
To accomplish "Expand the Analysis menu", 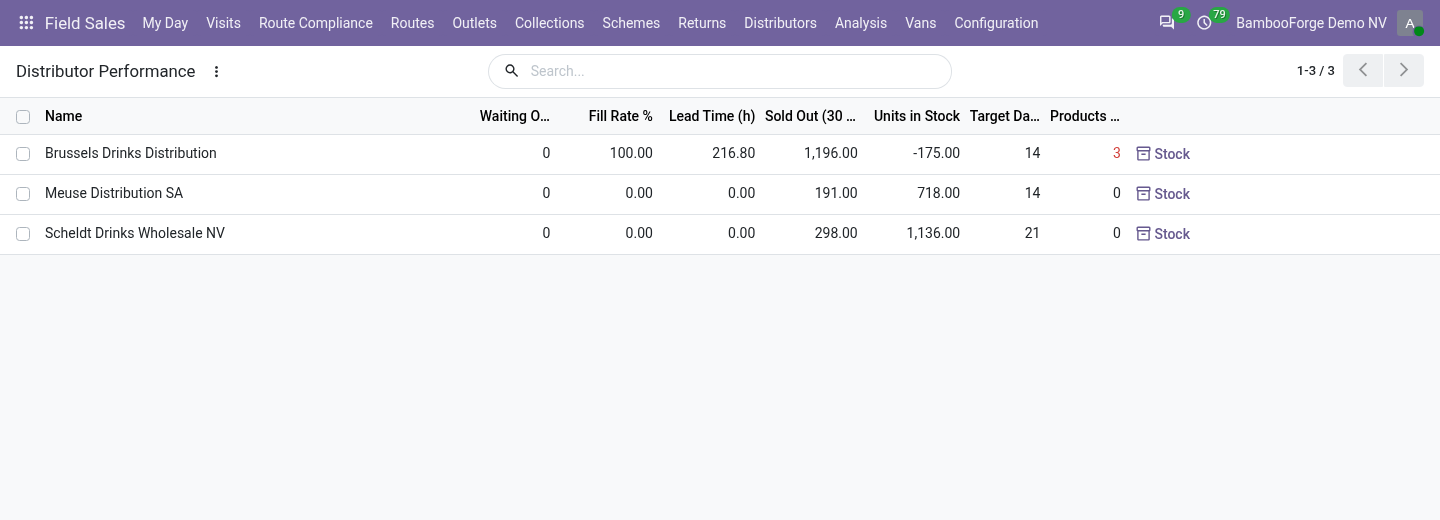I will click(x=861, y=23).
